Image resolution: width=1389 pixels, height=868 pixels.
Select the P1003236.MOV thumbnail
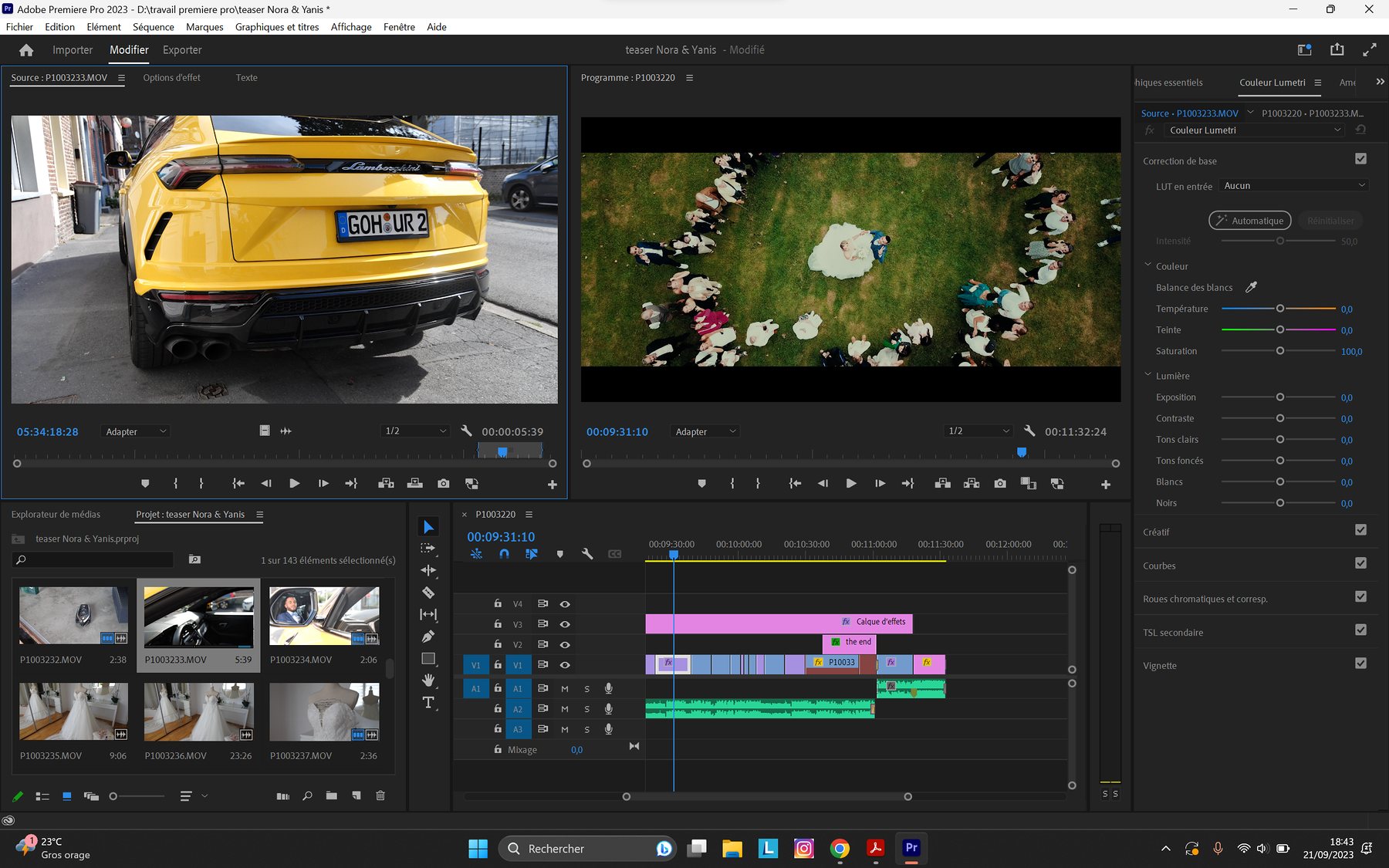click(198, 712)
